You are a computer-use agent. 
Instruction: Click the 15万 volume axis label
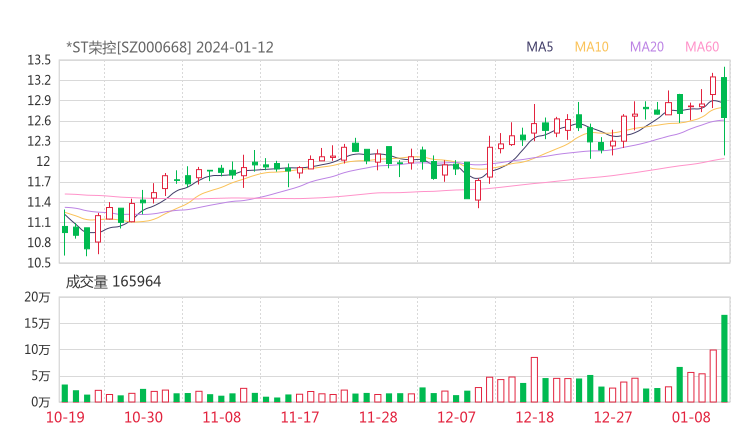37,323
